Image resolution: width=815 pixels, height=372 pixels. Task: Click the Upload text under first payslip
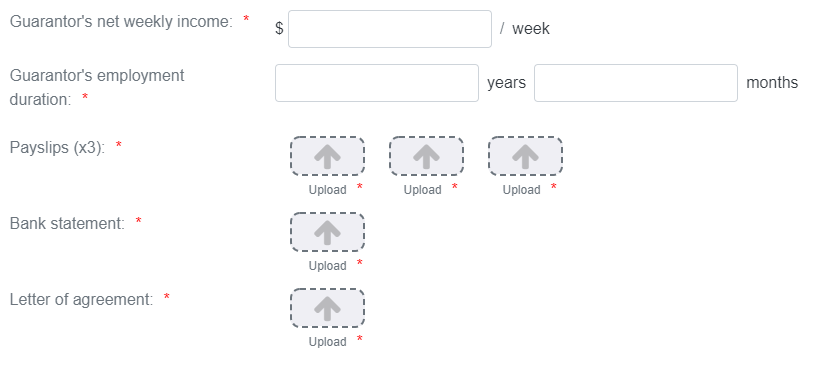tap(327, 190)
